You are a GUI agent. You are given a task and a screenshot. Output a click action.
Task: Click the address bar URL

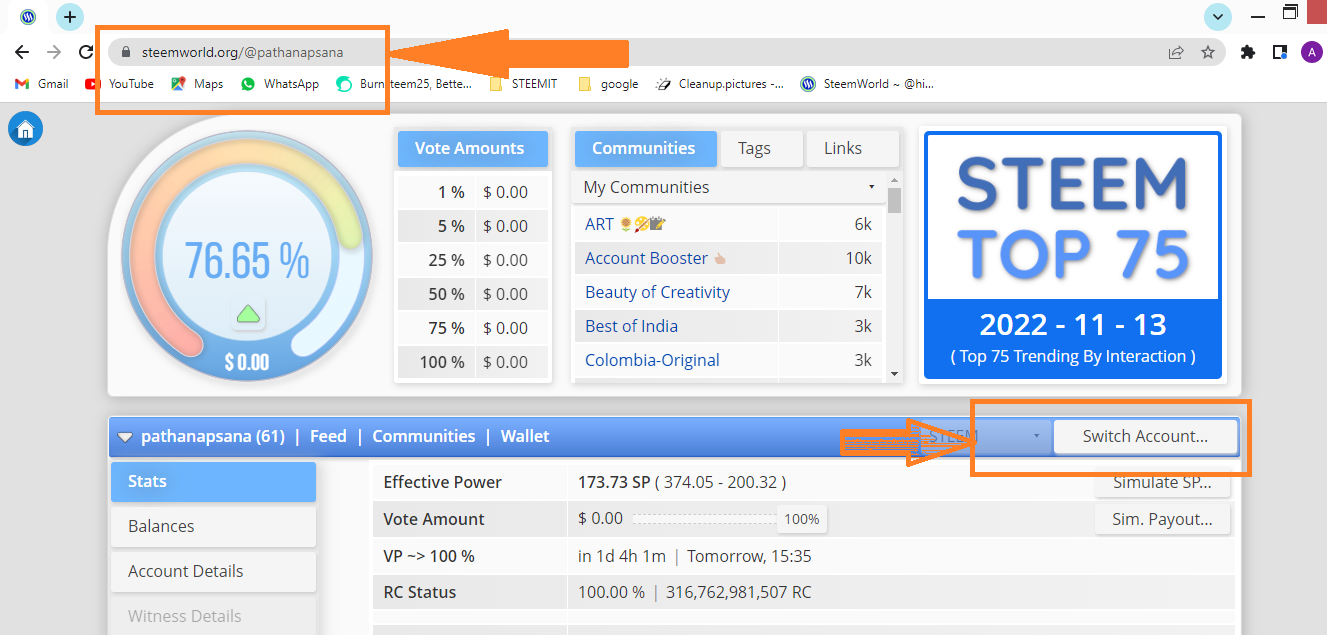coord(242,52)
